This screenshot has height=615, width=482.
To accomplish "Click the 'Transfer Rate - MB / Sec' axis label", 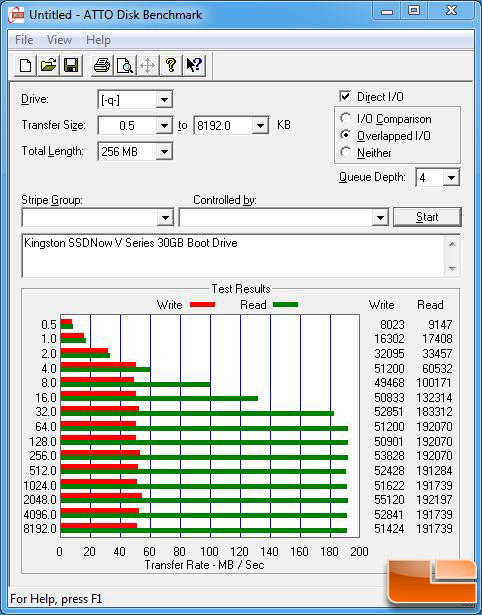I will pyautogui.click(x=204, y=565).
